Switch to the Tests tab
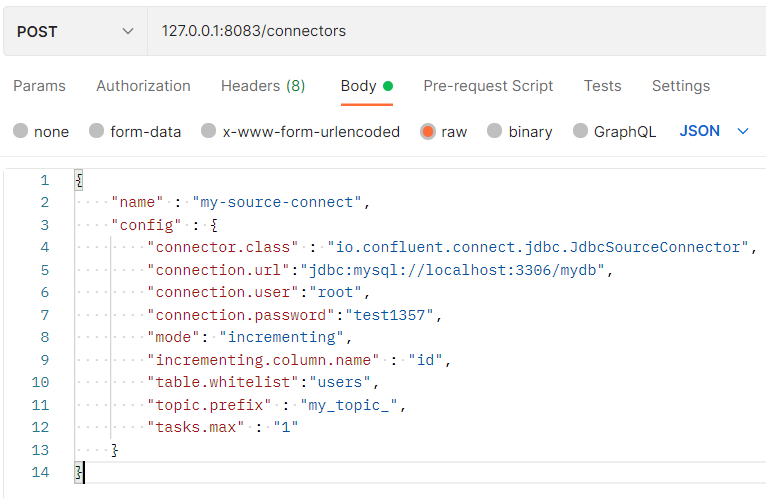Screen dimensions: 766x498 point(602,86)
